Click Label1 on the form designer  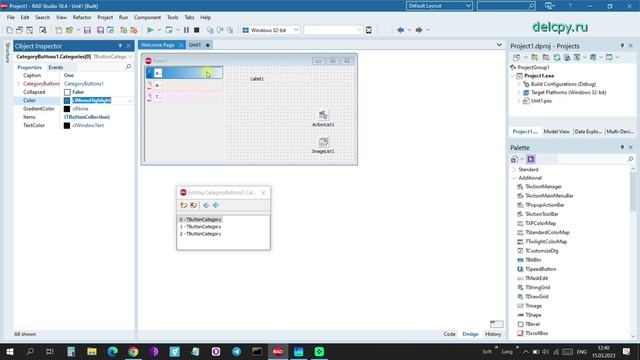point(257,79)
